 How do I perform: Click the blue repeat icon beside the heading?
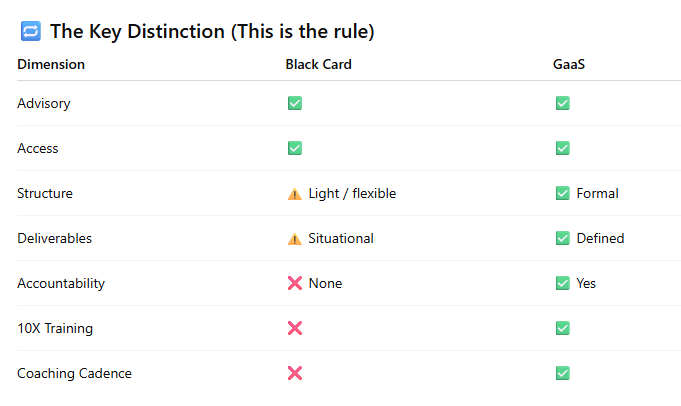30,32
